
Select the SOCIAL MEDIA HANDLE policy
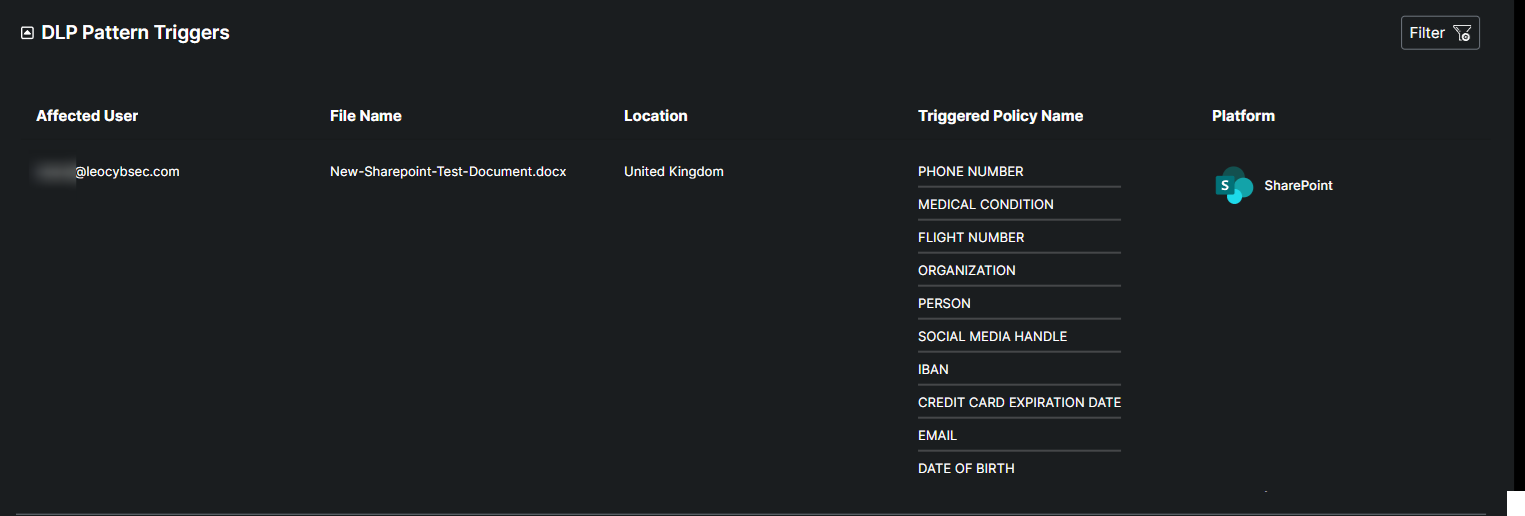tap(992, 337)
